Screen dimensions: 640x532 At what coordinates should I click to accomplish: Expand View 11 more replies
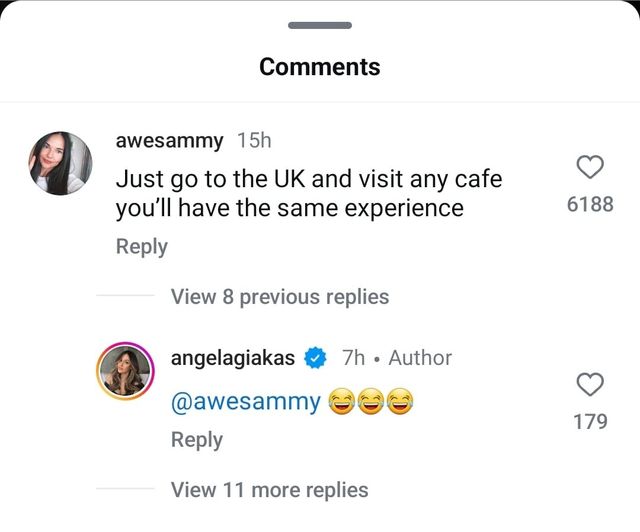tap(269, 490)
